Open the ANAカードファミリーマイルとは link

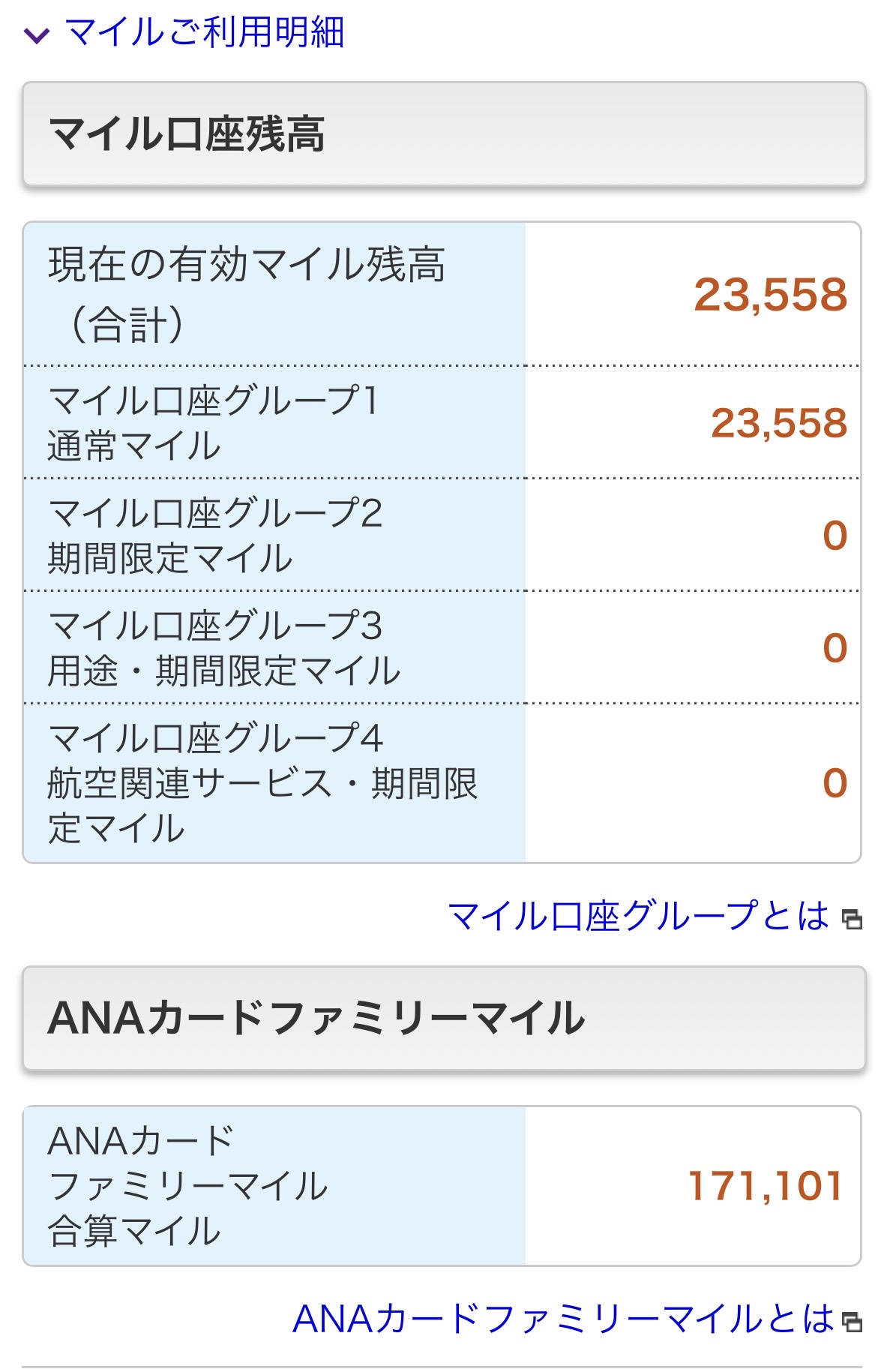562,1319
